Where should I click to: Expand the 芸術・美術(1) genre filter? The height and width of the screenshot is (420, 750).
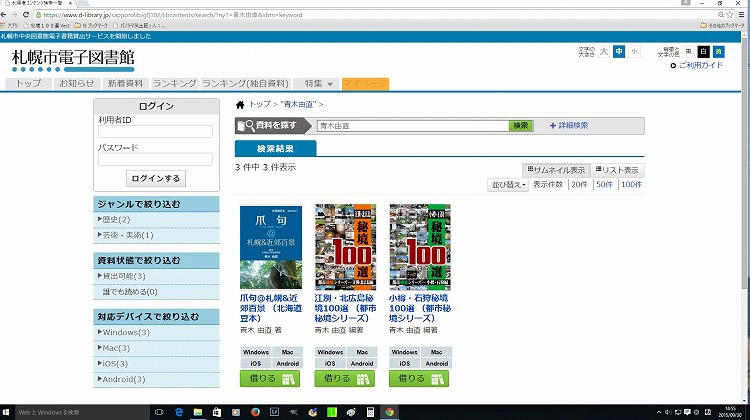pyautogui.click(x=156, y=235)
